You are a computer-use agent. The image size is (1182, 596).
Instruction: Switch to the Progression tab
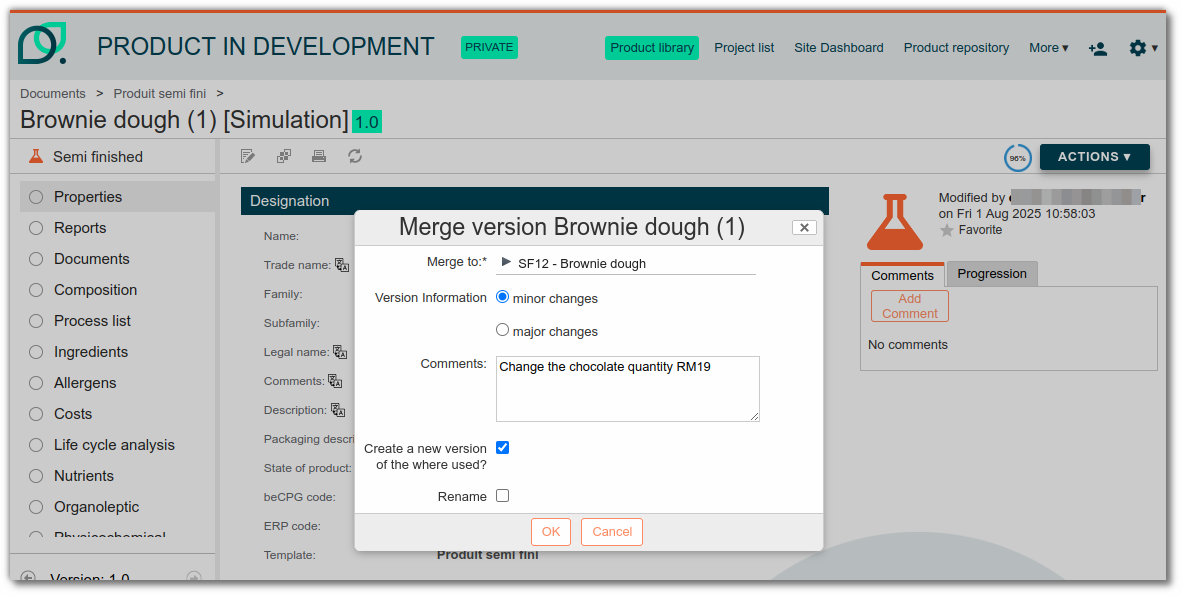pos(991,273)
